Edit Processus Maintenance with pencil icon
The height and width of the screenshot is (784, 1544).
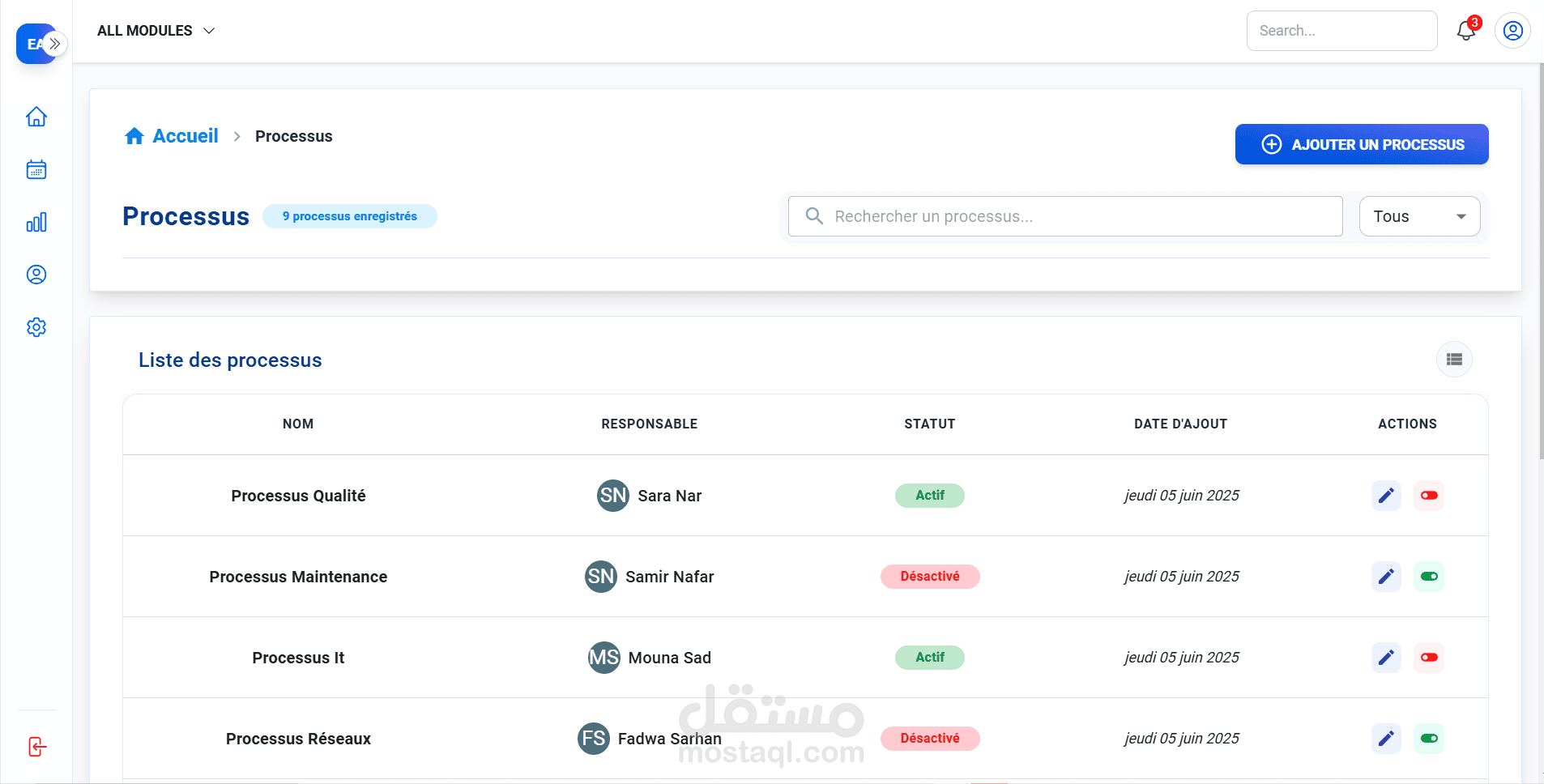pos(1386,577)
